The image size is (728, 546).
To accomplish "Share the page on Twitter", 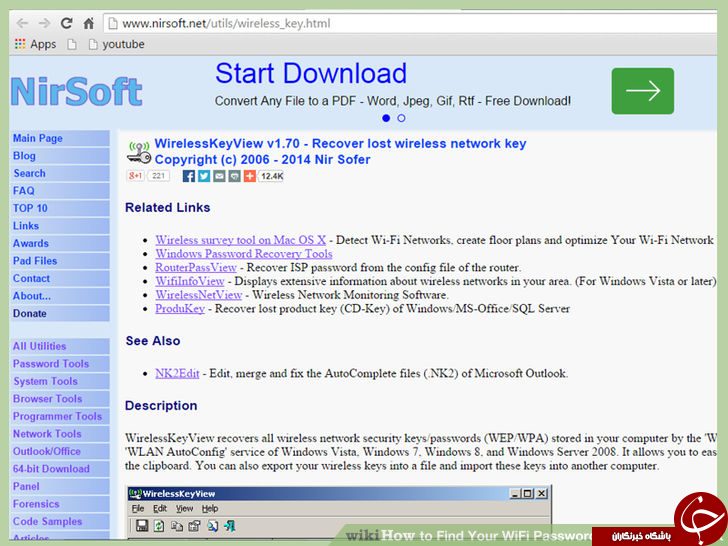I will point(204,176).
